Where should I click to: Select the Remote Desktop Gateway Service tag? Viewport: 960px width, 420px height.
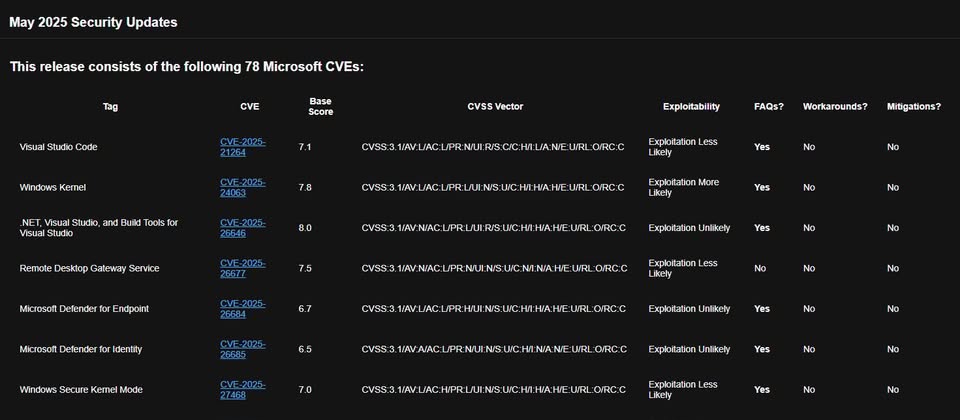tap(89, 268)
